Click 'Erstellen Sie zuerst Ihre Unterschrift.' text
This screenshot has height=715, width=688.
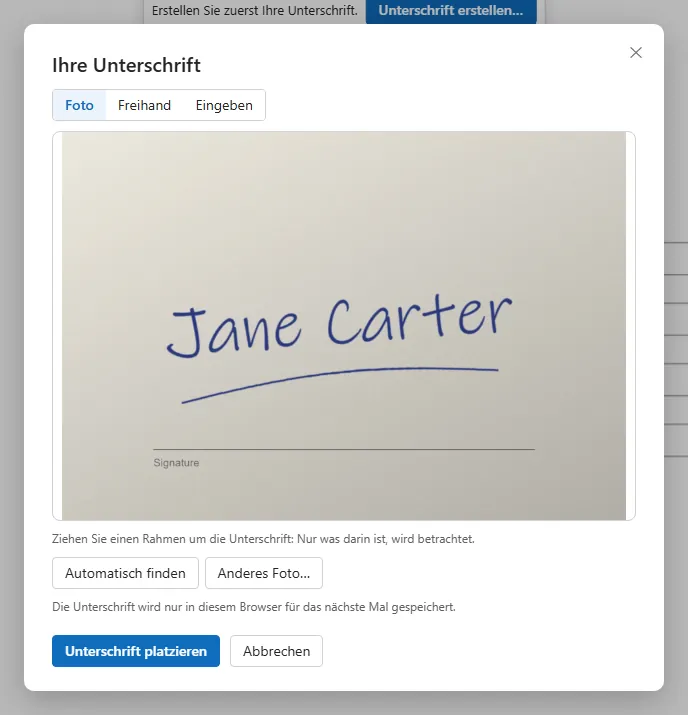[x=255, y=10]
